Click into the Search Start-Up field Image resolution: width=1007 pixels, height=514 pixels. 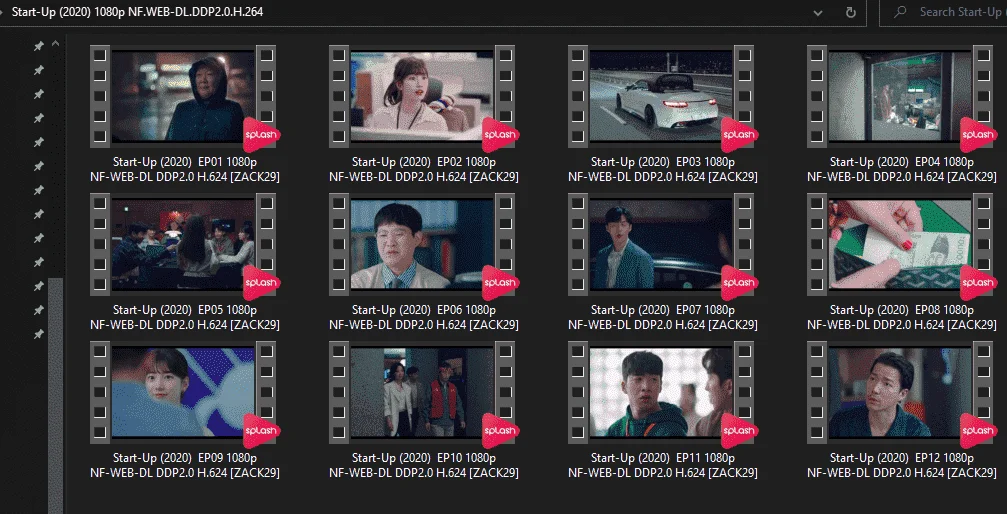point(943,12)
